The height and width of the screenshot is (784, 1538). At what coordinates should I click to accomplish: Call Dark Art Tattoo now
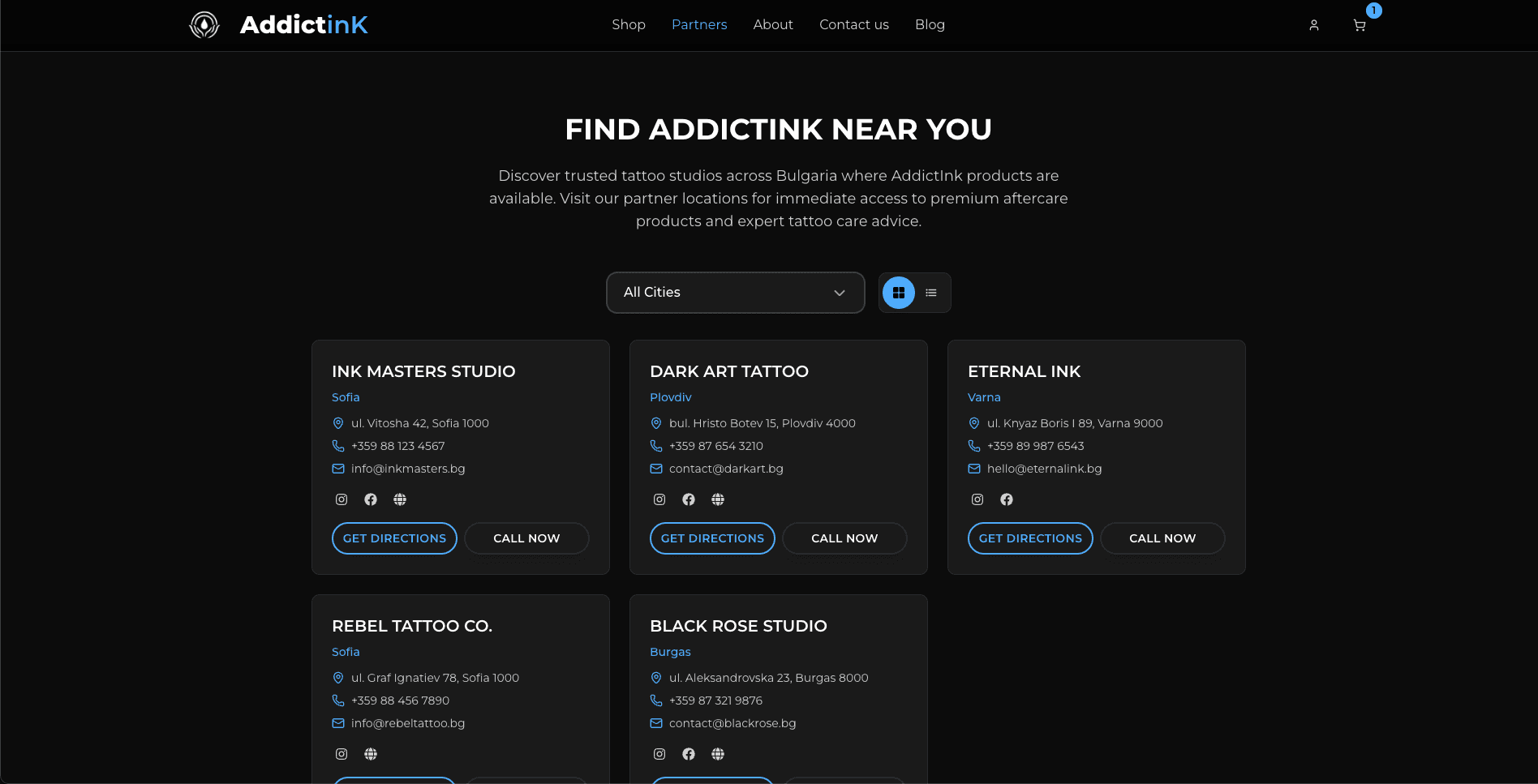click(x=844, y=538)
